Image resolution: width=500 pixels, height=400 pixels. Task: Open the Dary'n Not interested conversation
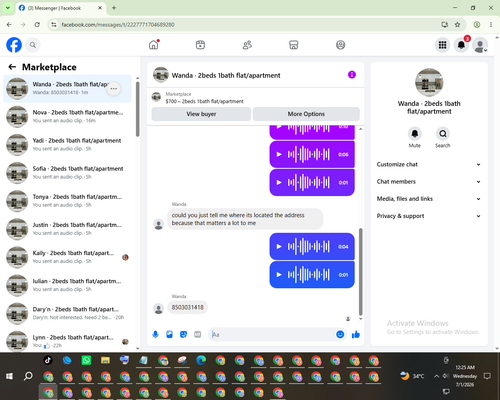[x=67, y=314]
